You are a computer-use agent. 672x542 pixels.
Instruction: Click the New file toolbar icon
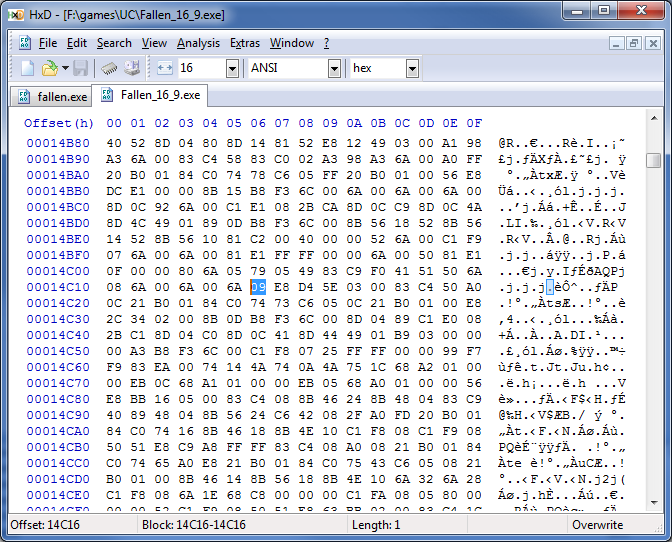(27, 68)
